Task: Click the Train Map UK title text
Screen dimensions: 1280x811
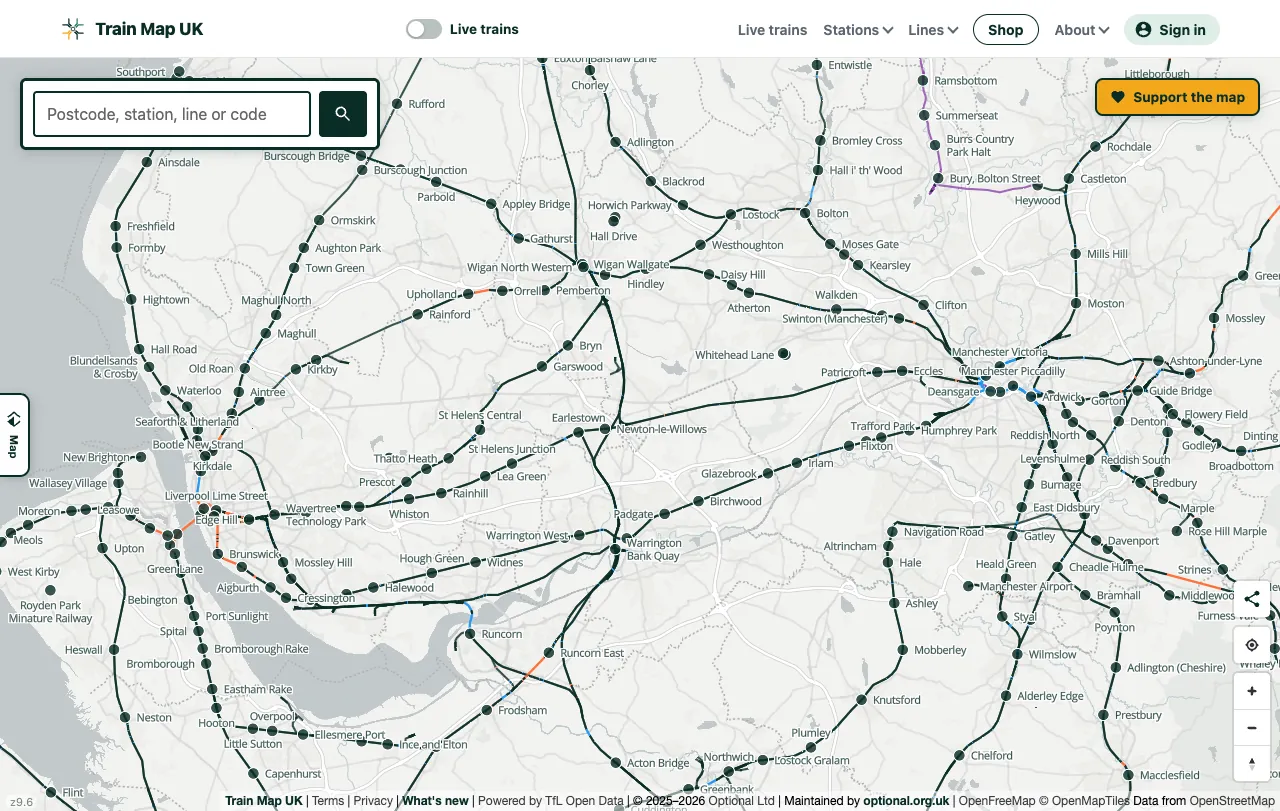Action: click(149, 29)
